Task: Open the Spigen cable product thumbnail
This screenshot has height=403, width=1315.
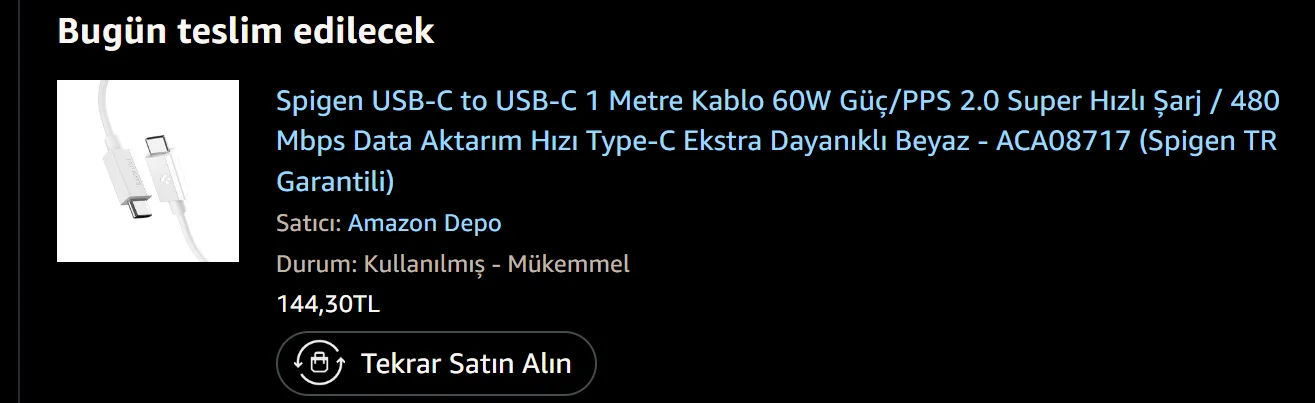Action: (148, 171)
